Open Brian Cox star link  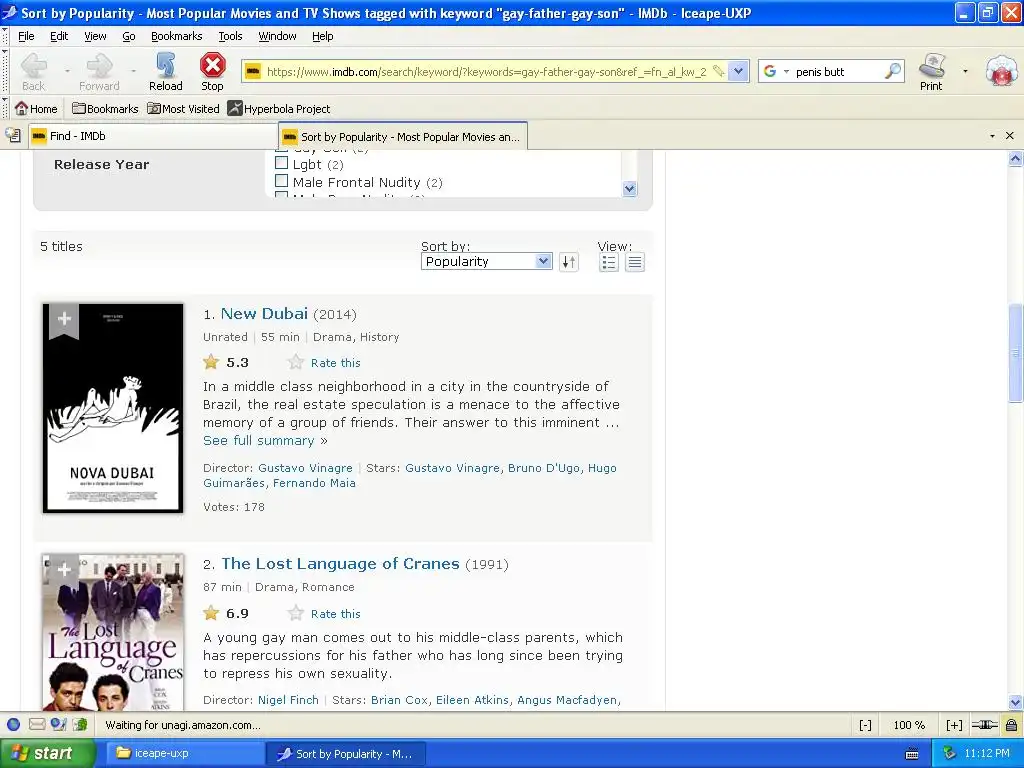point(399,699)
